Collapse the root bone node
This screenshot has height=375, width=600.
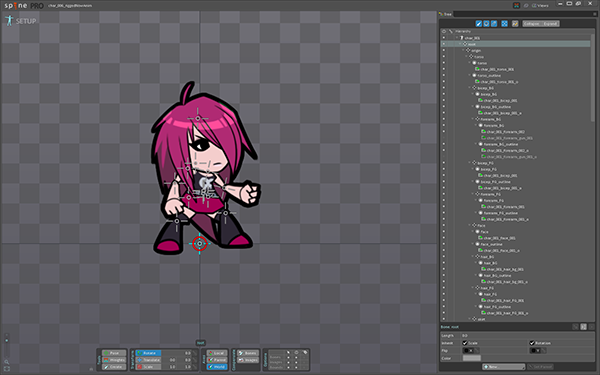460,44
